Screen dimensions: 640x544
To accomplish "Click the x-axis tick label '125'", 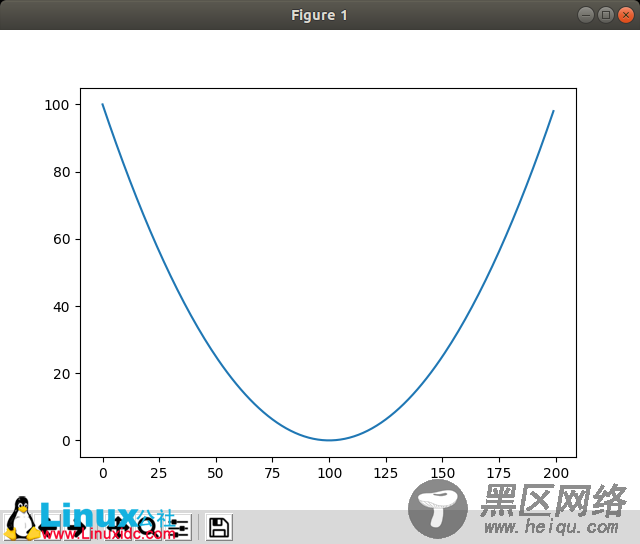I will 385,473.
